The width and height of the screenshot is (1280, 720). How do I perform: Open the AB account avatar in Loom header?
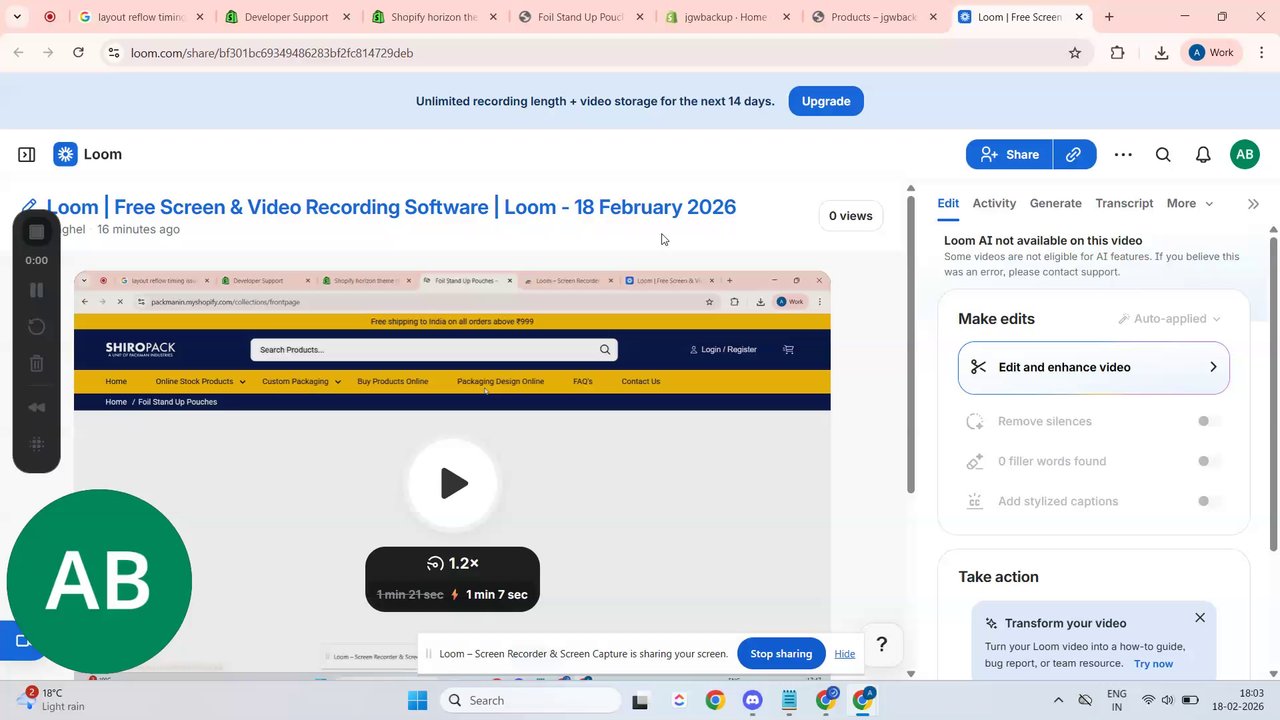click(x=1245, y=154)
